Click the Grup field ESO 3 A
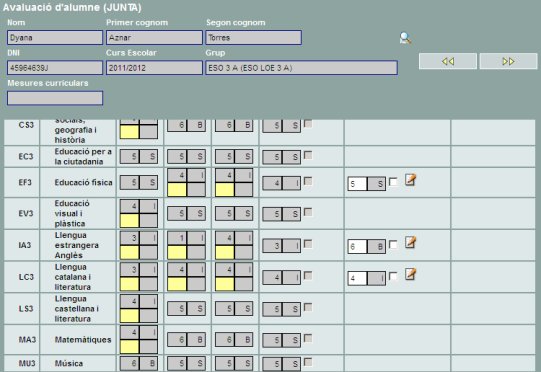Image resolution: width=541 pixels, height=372 pixels. [302, 68]
